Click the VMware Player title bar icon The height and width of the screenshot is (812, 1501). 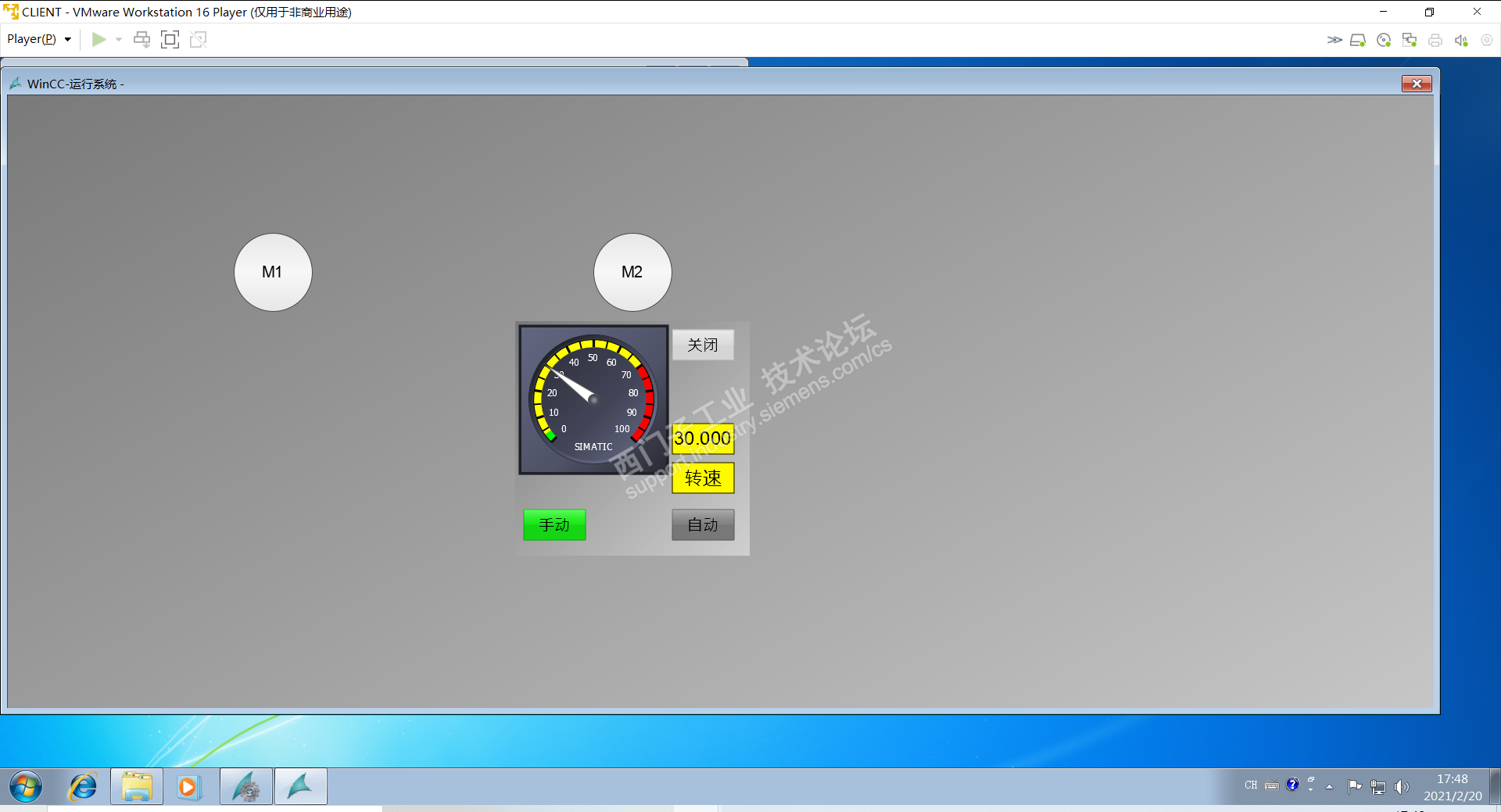[x=11, y=12]
